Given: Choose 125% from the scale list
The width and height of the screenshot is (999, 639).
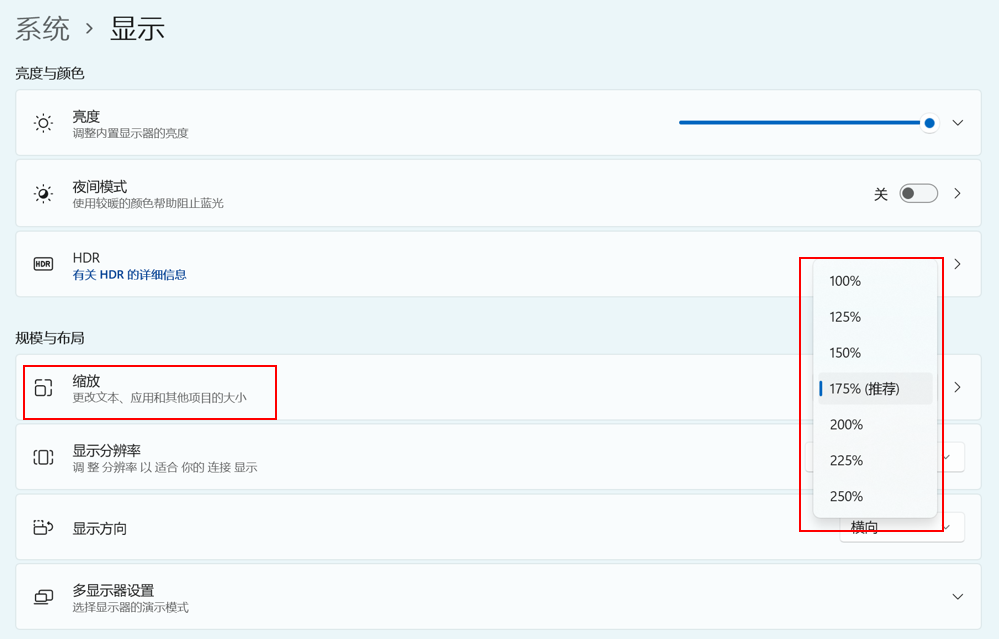Looking at the screenshot, I should [845, 317].
